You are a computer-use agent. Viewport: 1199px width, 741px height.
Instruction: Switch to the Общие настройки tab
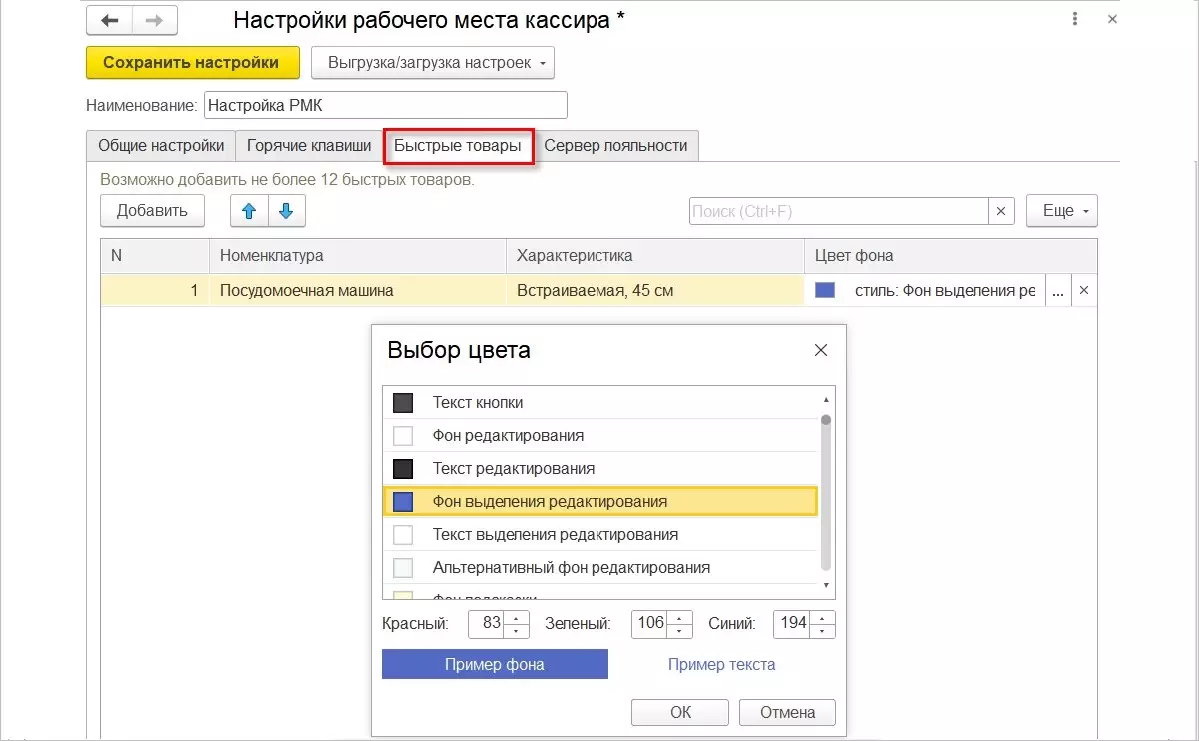pos(161,145)
